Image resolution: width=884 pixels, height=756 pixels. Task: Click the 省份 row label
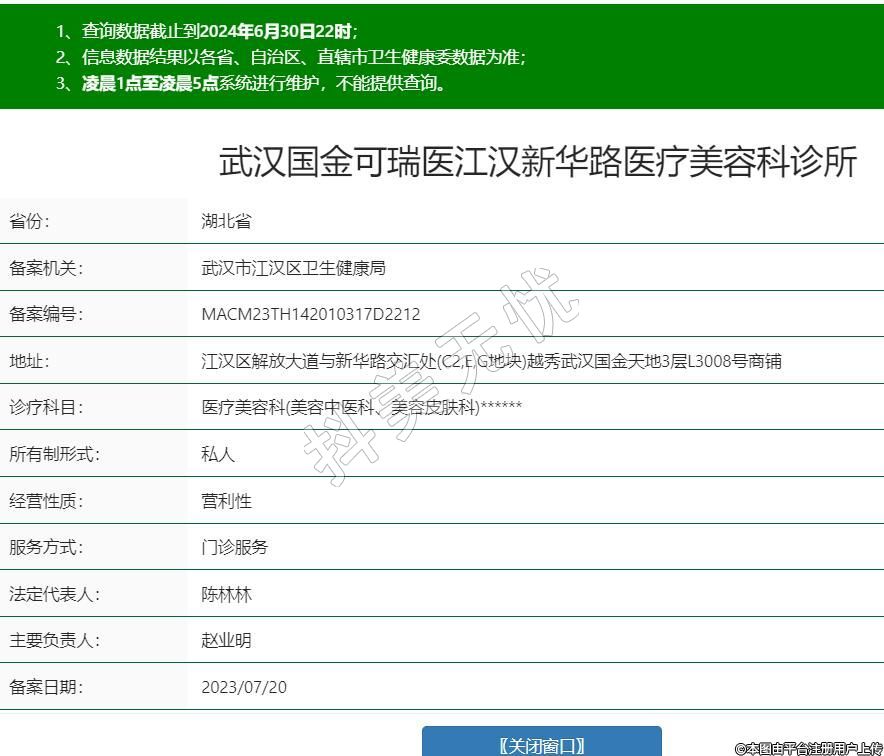pyautogui.click(x=29, y=222)
